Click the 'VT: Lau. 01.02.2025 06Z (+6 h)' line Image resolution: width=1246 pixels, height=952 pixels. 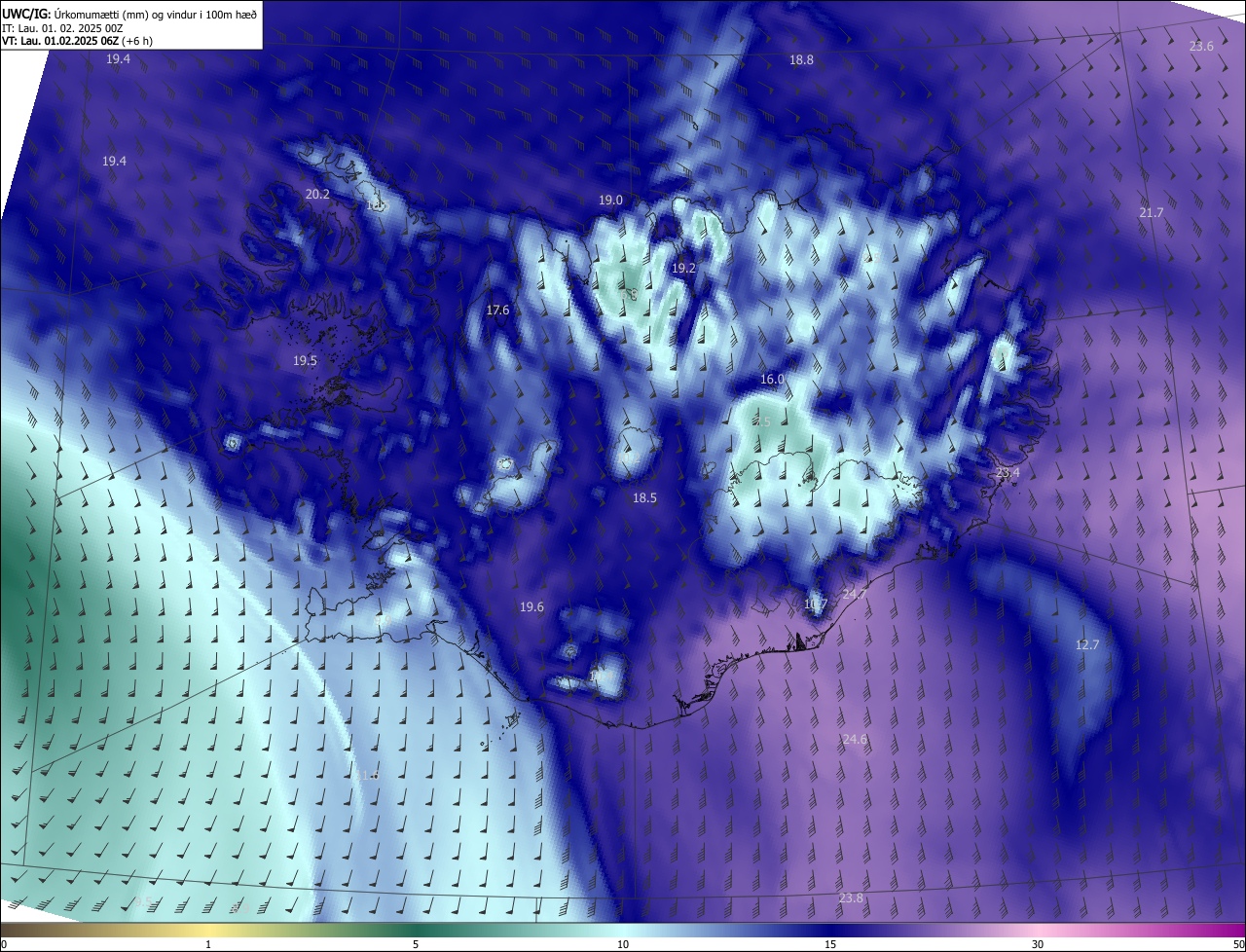[77, 41]
